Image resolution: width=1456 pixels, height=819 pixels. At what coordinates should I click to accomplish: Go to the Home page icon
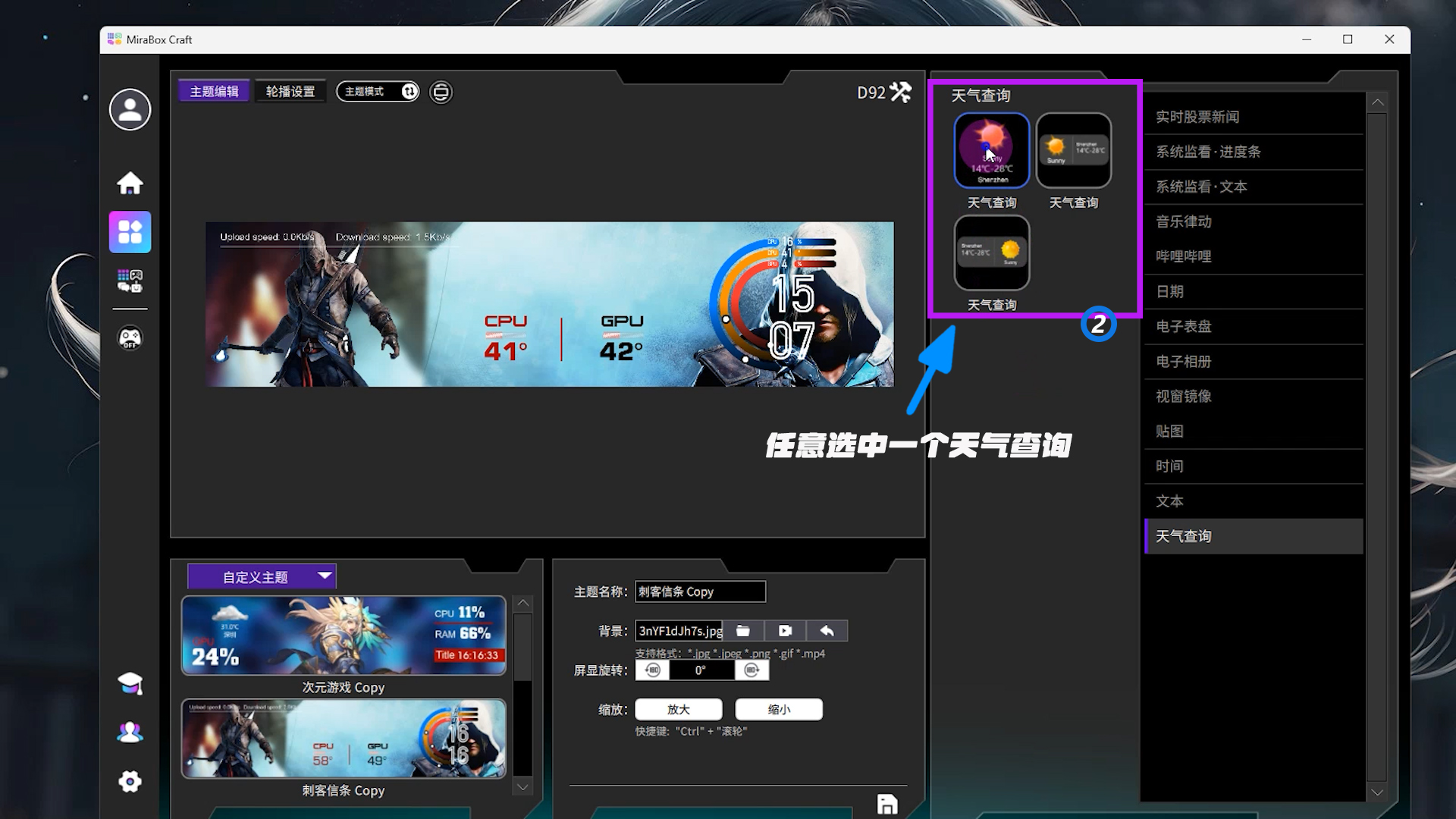pos(130,183)
